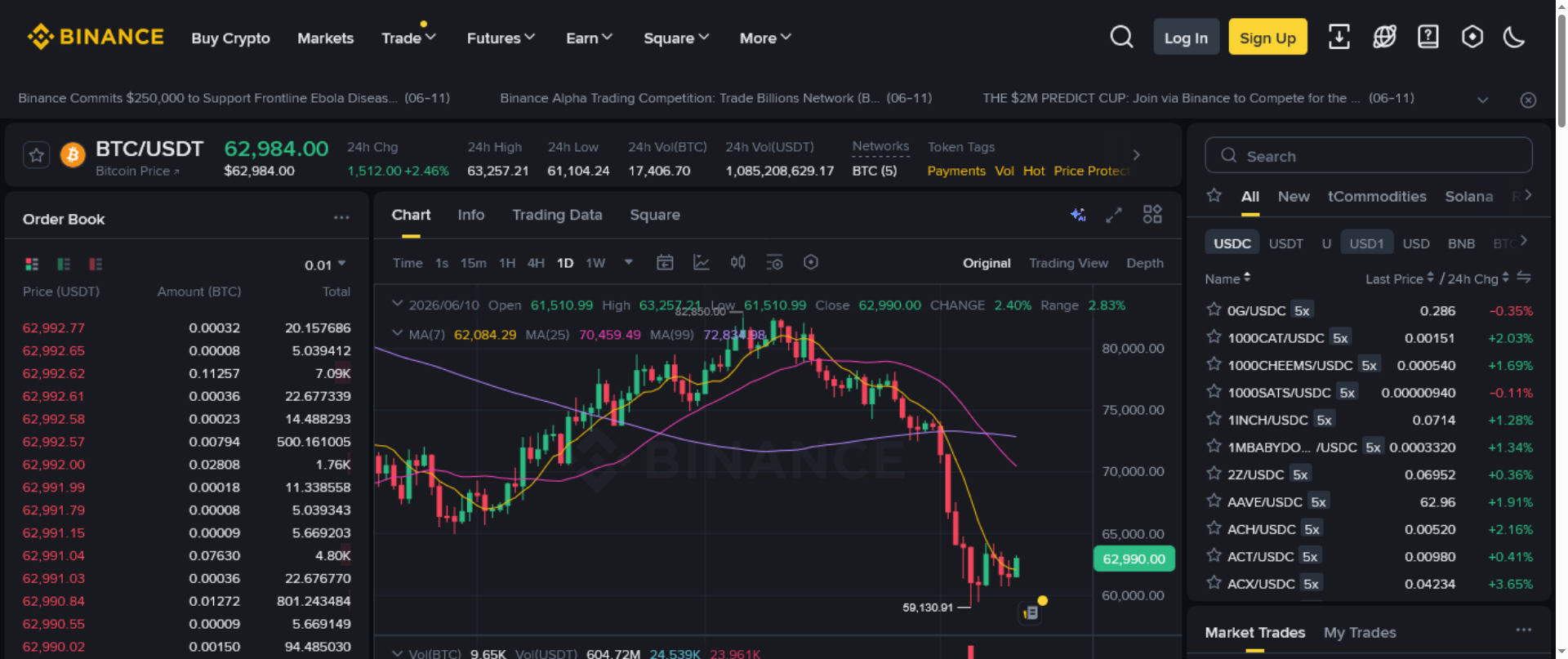The height and width of the screenshot is (659, 1568).
Task: Expand the announcements bar chevron
Action: pos(1482,100)
